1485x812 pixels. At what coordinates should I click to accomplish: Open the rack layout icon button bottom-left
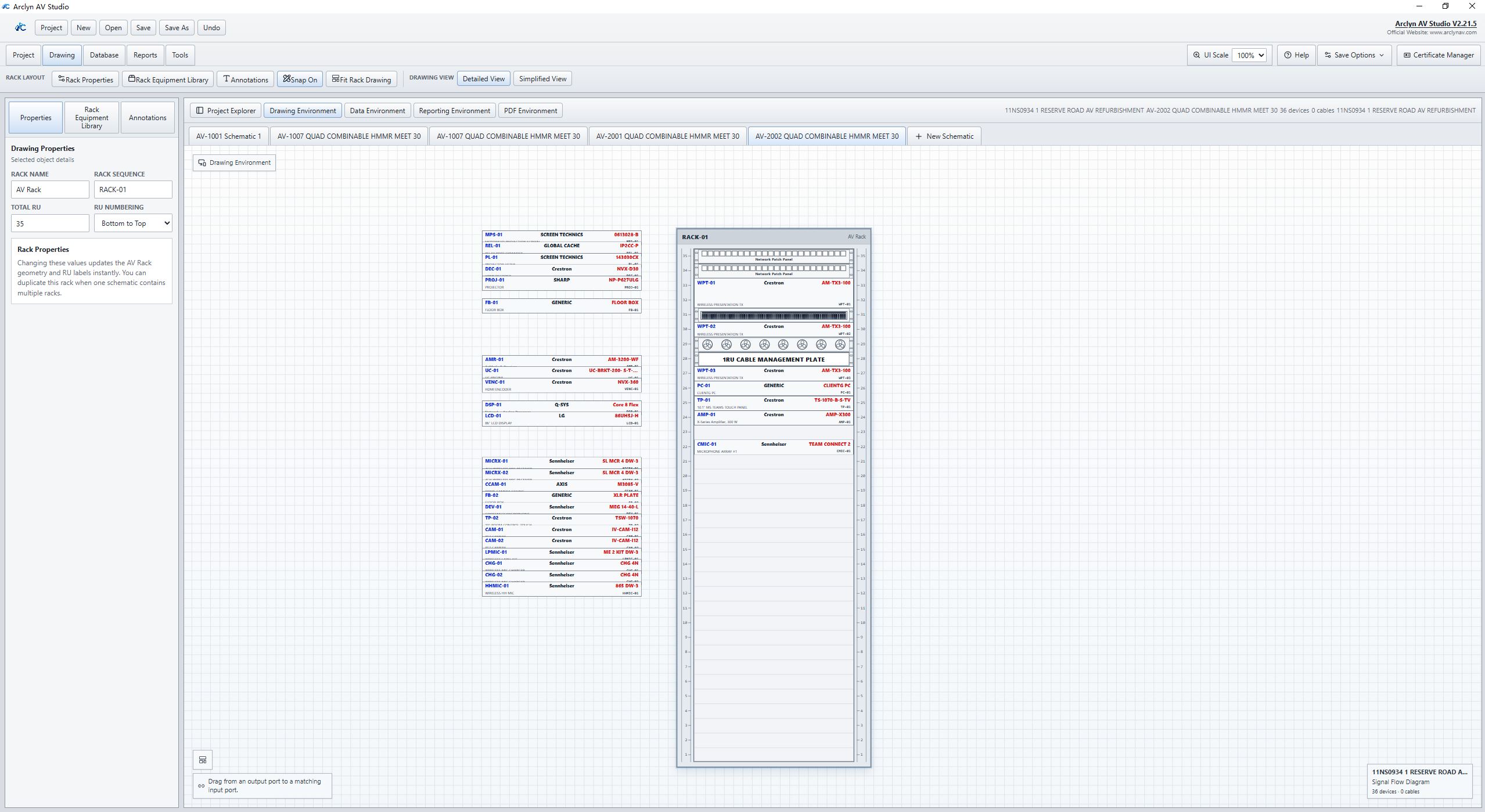[x=203, y=759]
